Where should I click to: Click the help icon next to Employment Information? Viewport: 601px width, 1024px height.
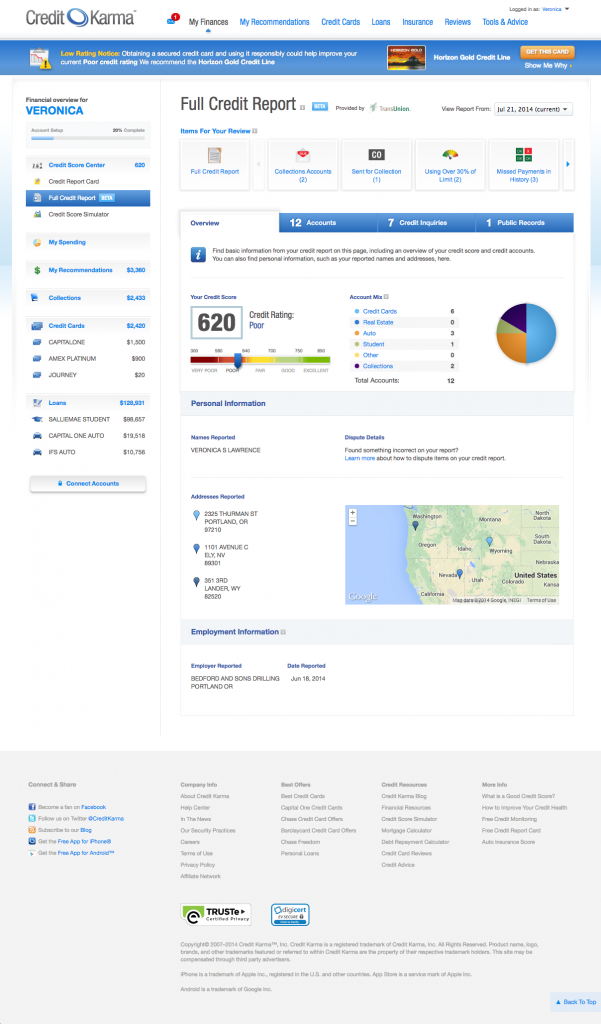(283, 632)
